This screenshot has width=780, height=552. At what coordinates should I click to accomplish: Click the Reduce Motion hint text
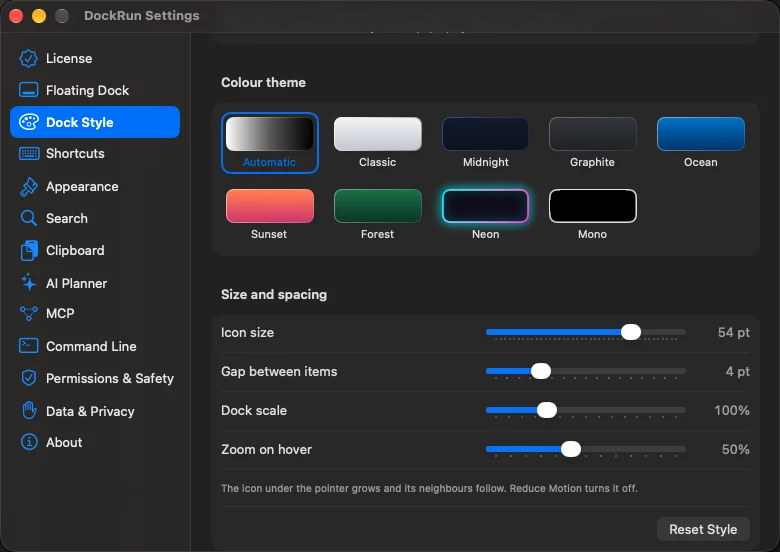429,488
